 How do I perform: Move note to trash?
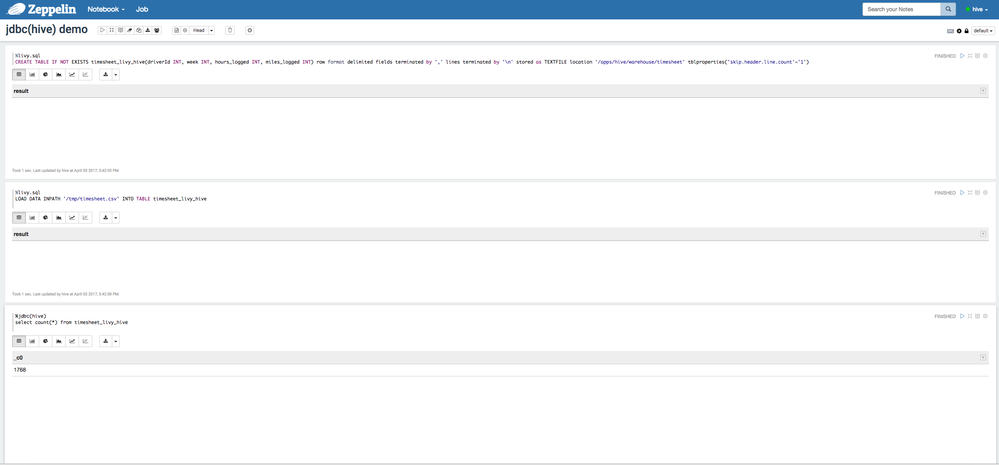tap(230, 30)
